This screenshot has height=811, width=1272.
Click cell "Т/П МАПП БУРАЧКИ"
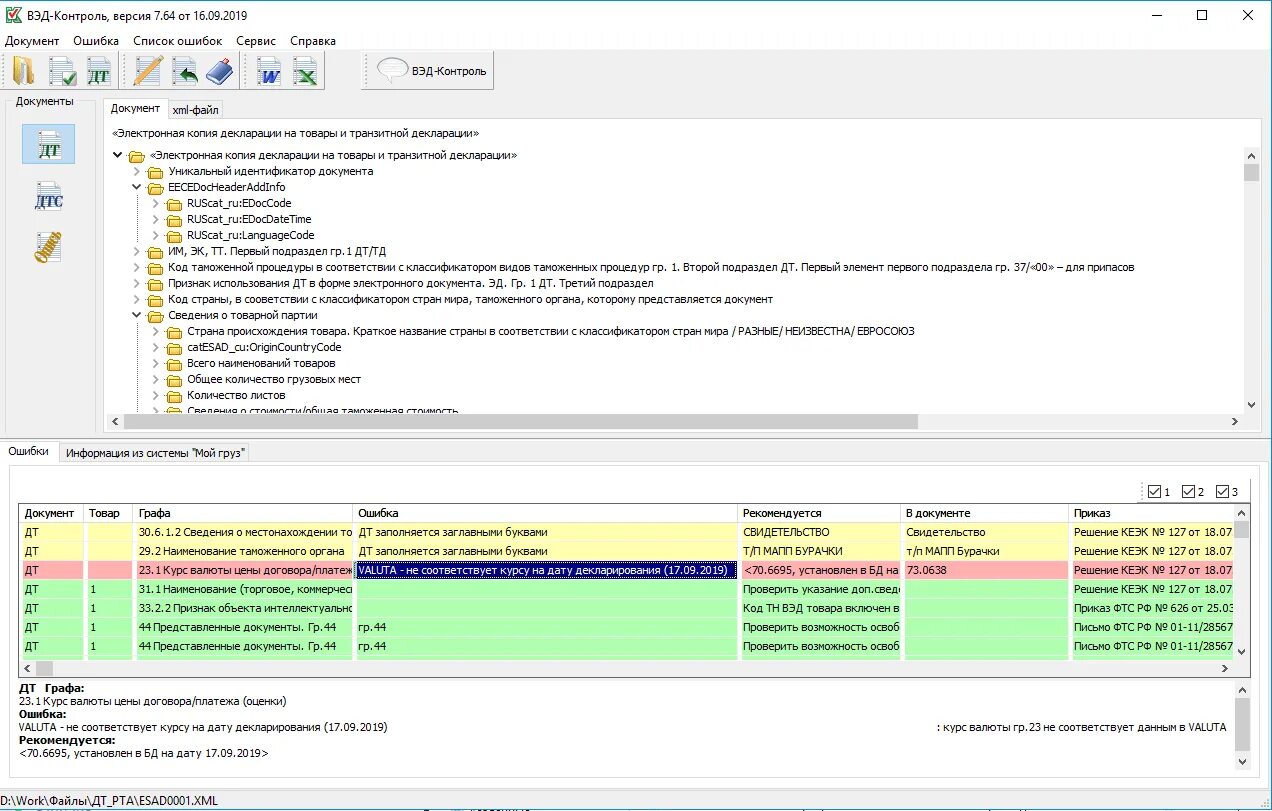pyautogui.click(x=820, y=551)
